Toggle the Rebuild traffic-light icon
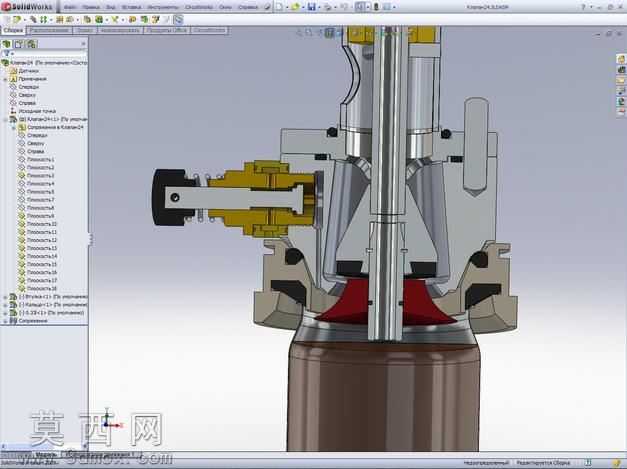Screen dimensions: 627x469 pos(376,7)
